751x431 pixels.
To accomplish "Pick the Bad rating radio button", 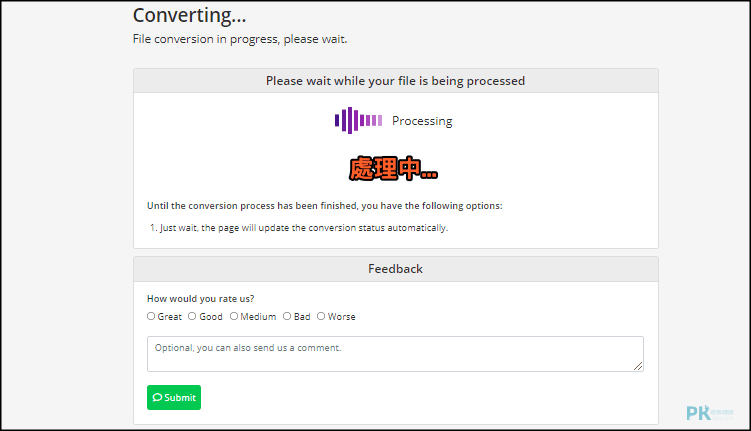I will coord(287,316).
